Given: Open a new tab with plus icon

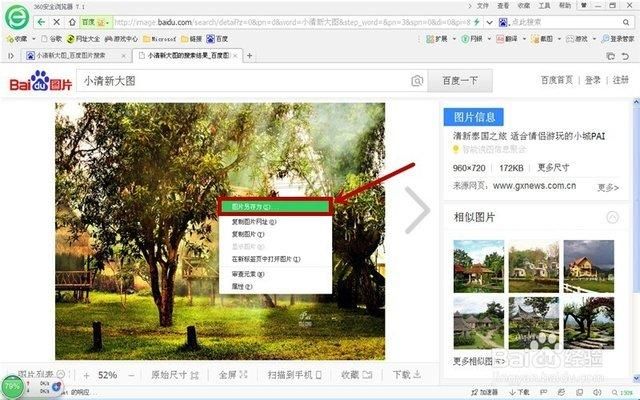Looking at the screenshot, I should click(236, 56).
